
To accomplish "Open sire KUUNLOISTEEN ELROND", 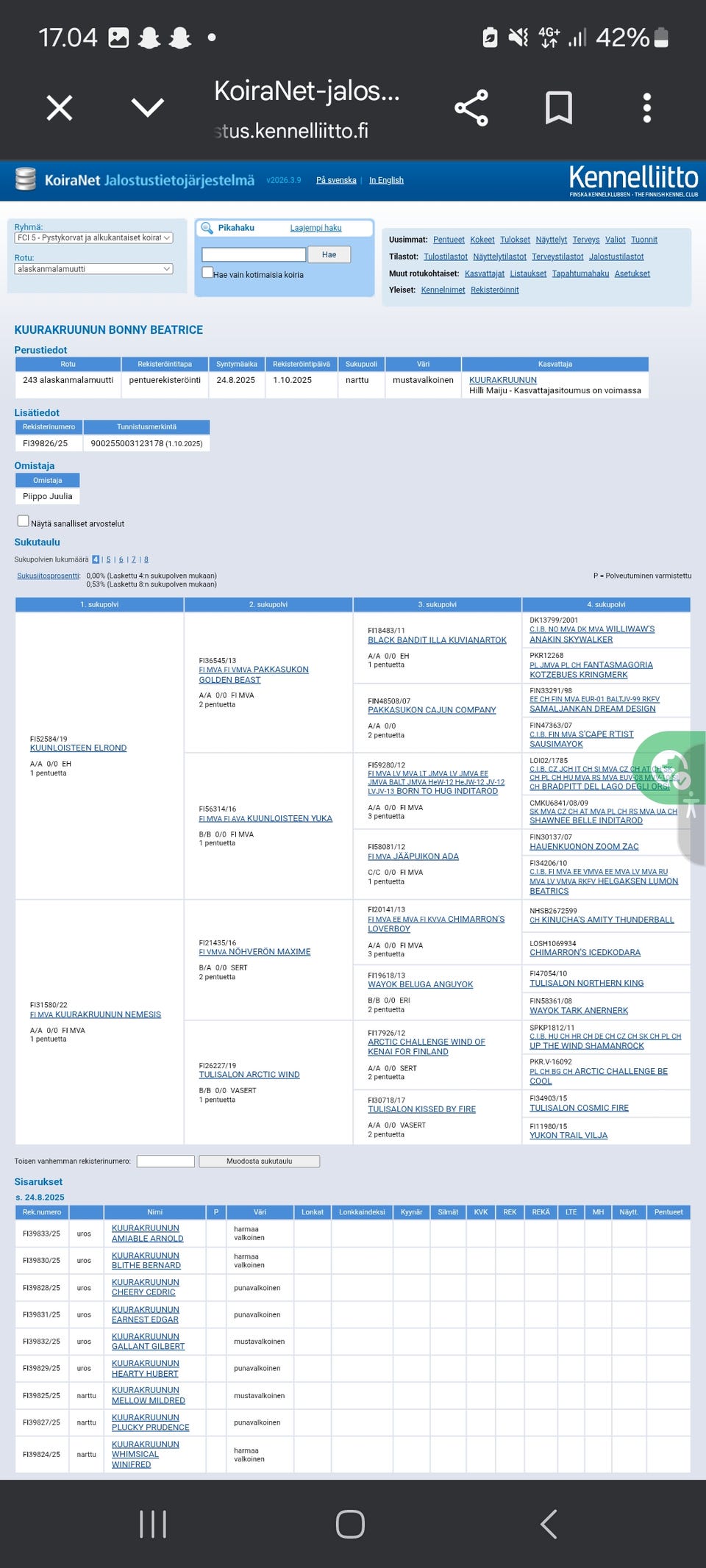I will [78, 748].
